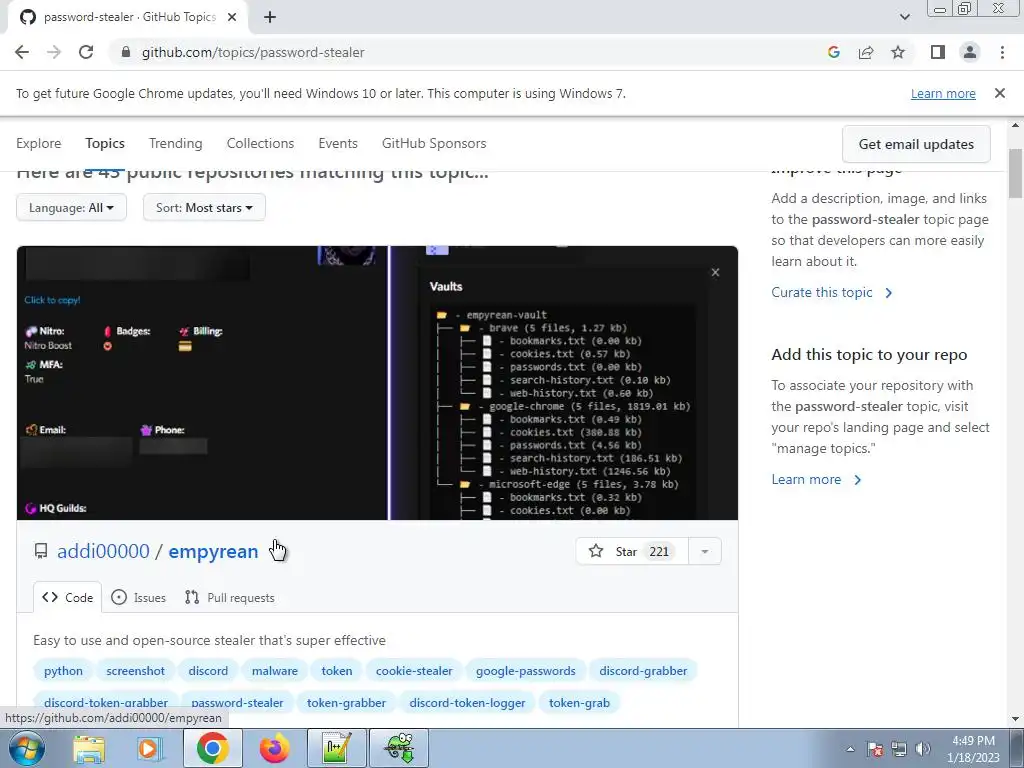Click the token-grabber topic tag

click(x=346, y=703)
